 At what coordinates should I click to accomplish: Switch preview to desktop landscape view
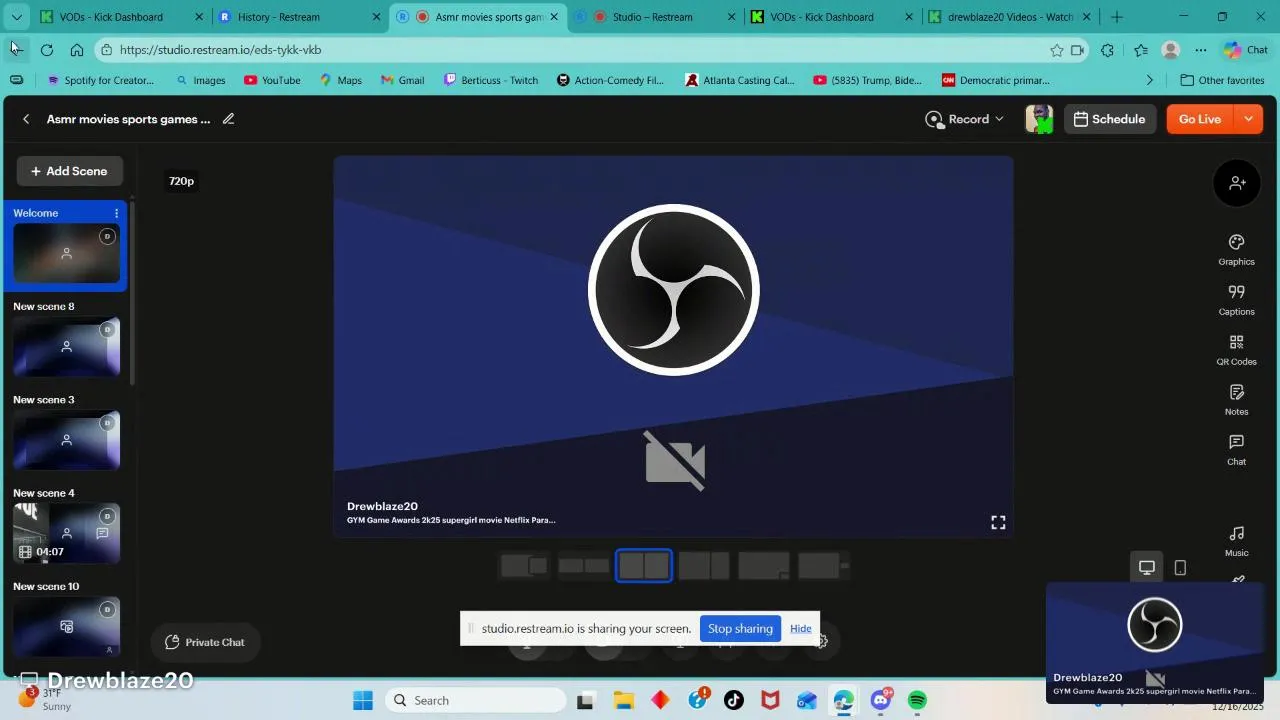[x=1147, y=567]
